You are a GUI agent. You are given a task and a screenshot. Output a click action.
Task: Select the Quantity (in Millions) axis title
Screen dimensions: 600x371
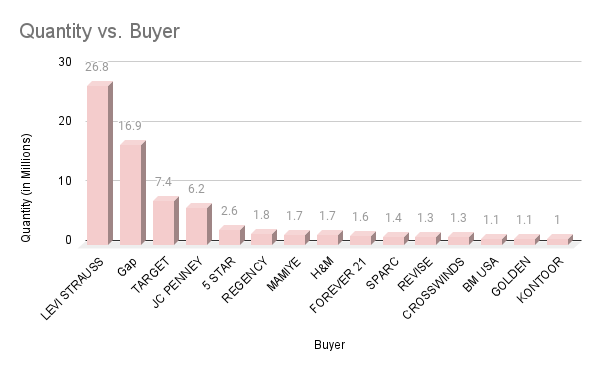pos(25,188)
